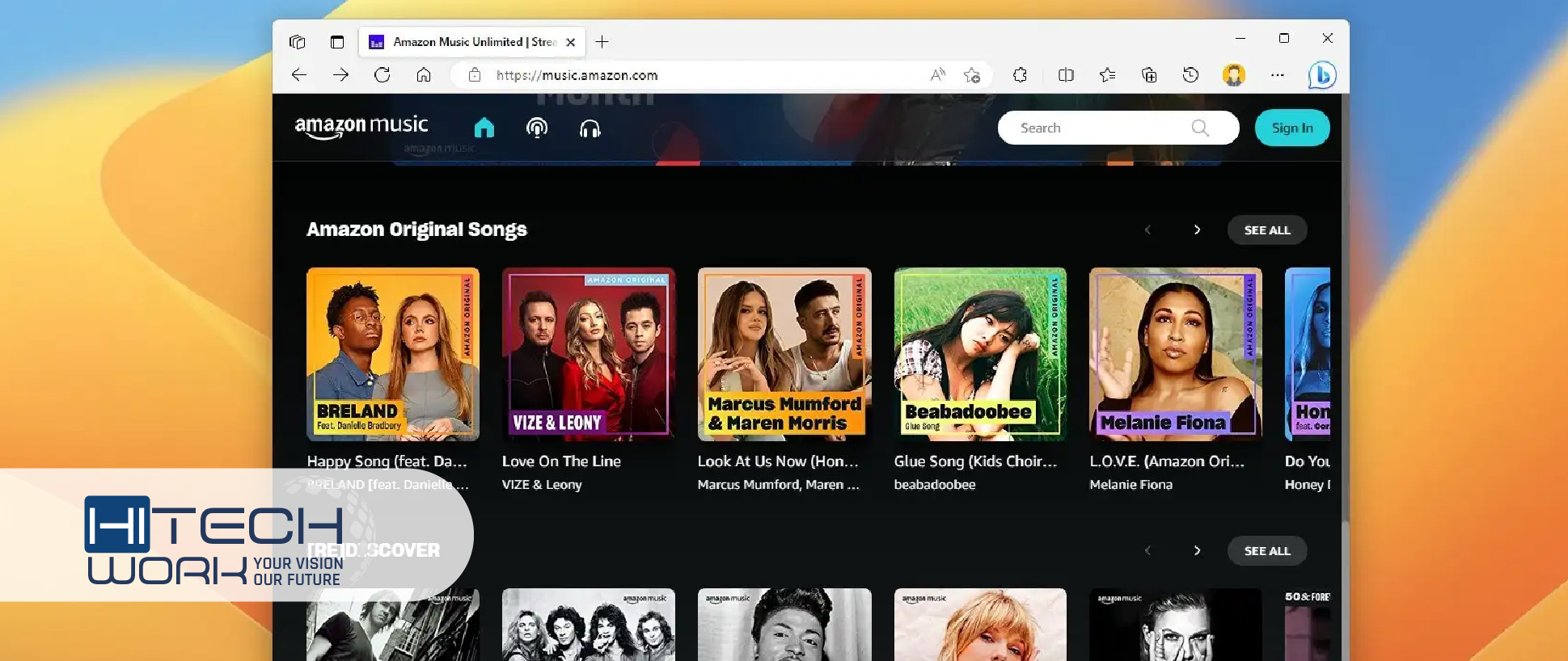Open Collections icon
Screen dimensions: 1568x661
[x=1149, y=75]
